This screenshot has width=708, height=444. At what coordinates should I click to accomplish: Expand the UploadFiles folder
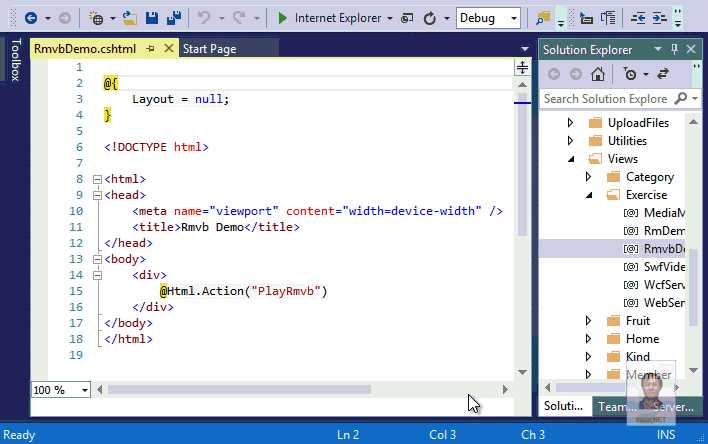pyautogui.click(x=570, y=122)
